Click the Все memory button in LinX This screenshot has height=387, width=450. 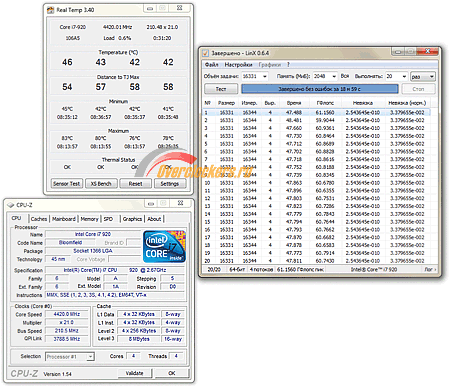(x=345, y=76)
